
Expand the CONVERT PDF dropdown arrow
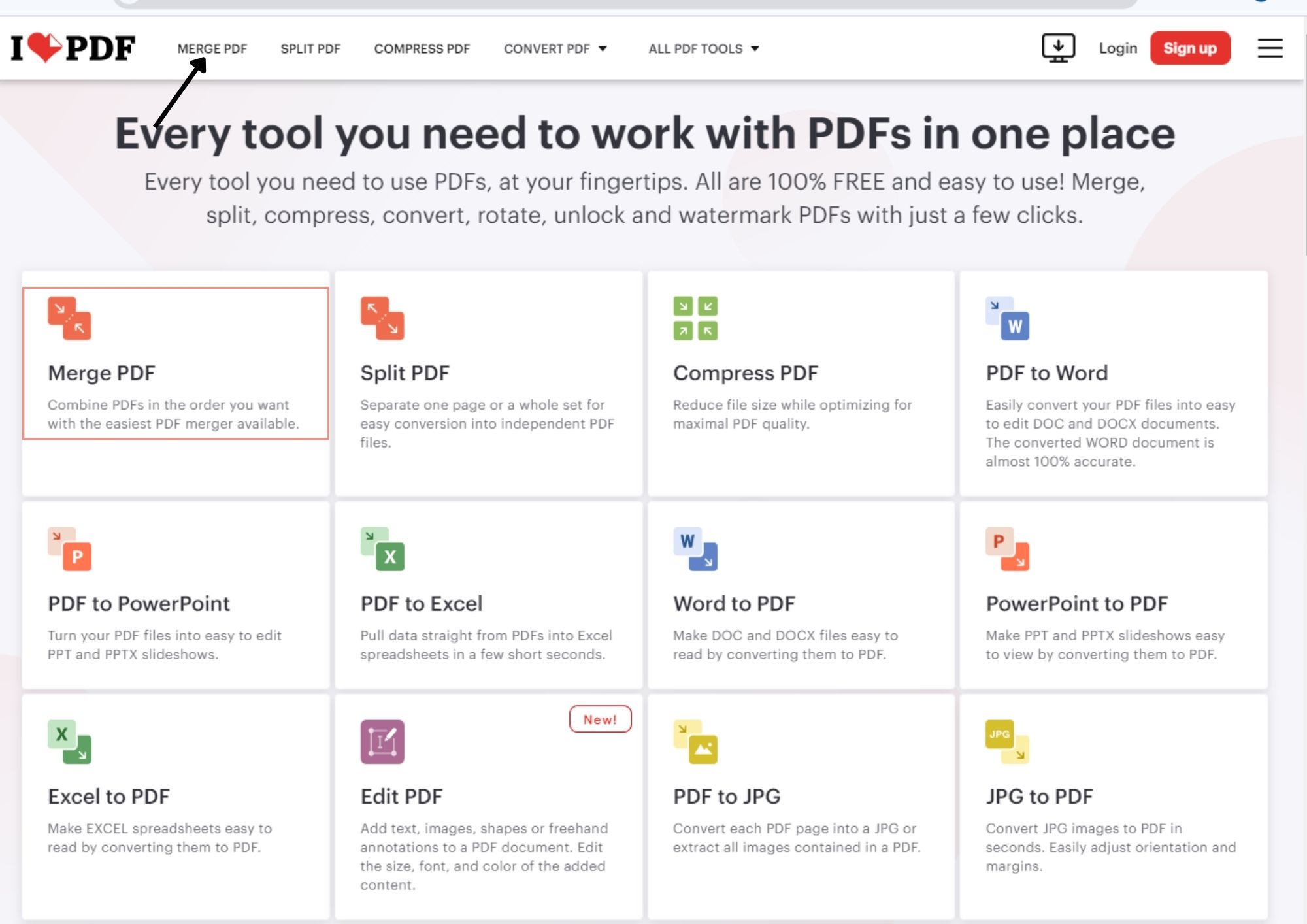(603, 49)
